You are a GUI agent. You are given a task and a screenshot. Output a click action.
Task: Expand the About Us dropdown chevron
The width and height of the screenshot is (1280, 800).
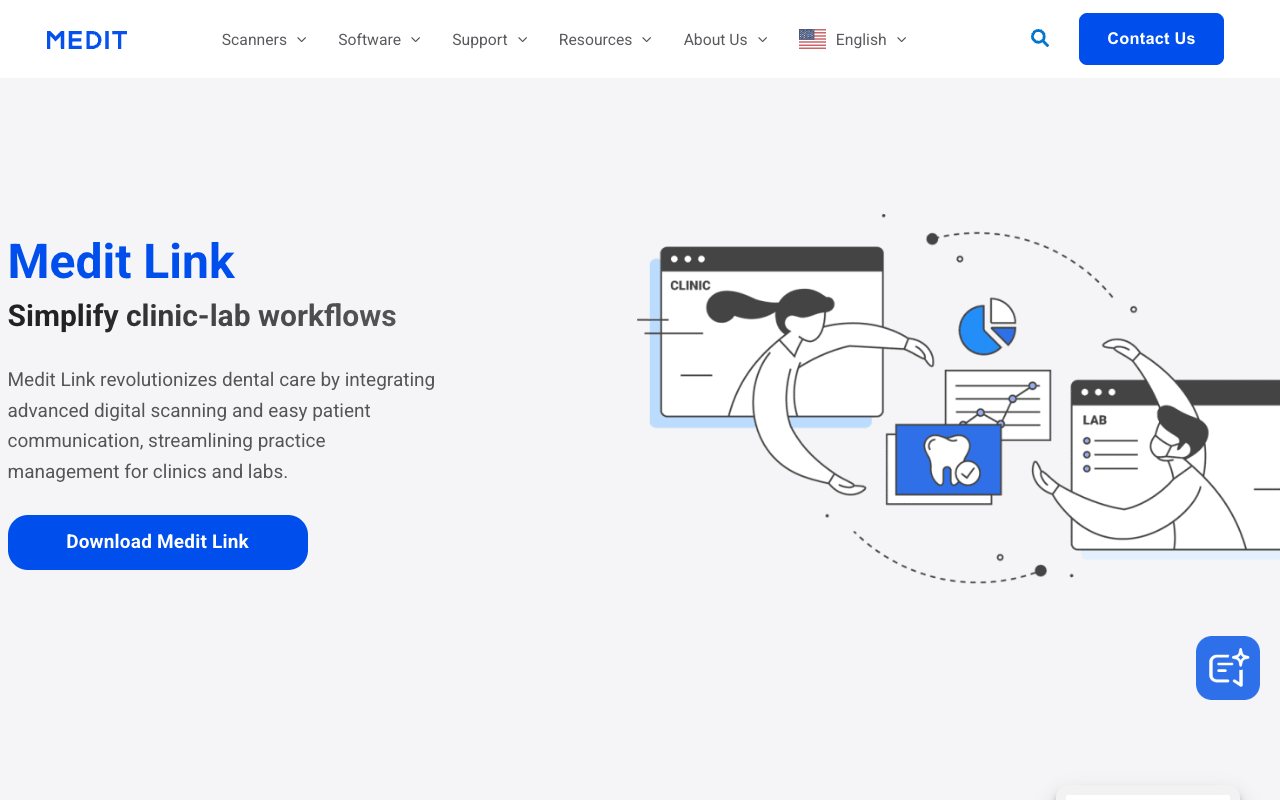click(762, 40)
